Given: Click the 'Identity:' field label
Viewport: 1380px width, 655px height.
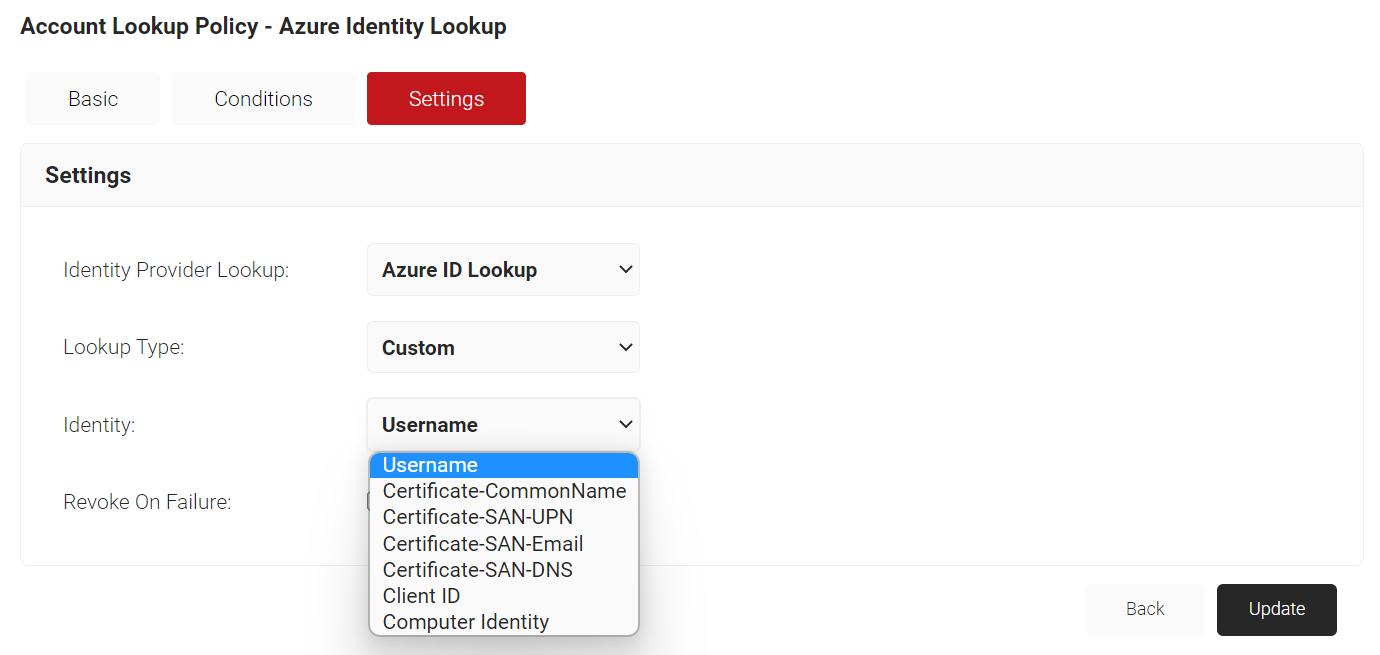Looking at the screenshot, I should pos(99,425).
